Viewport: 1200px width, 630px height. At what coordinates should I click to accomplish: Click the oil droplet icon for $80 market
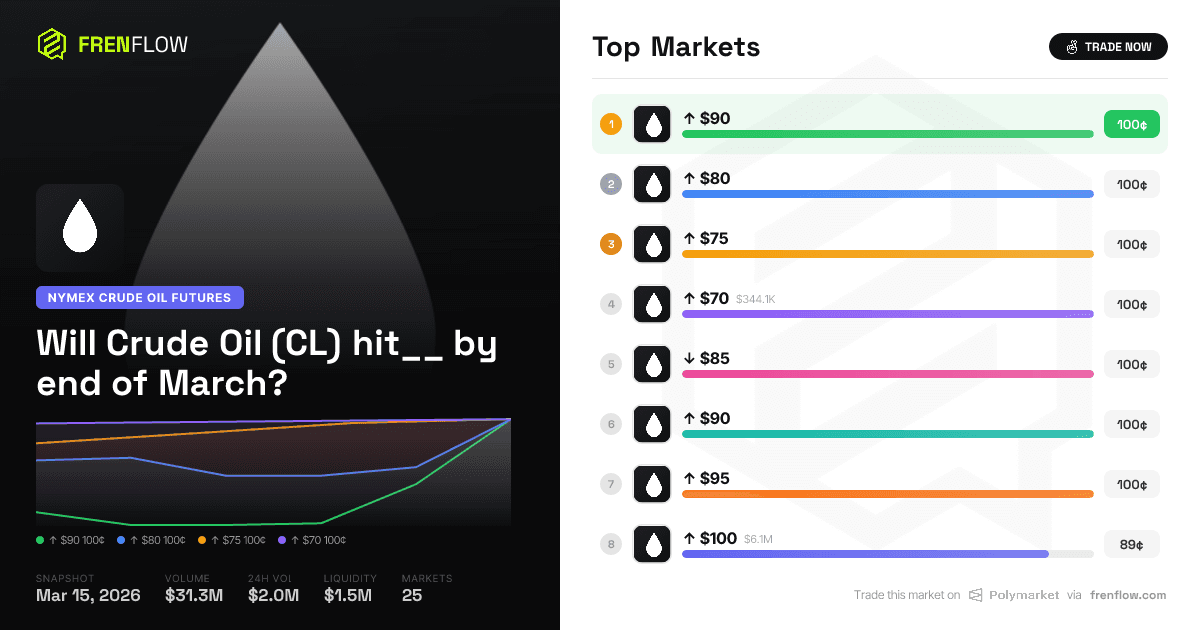point(652,184)
